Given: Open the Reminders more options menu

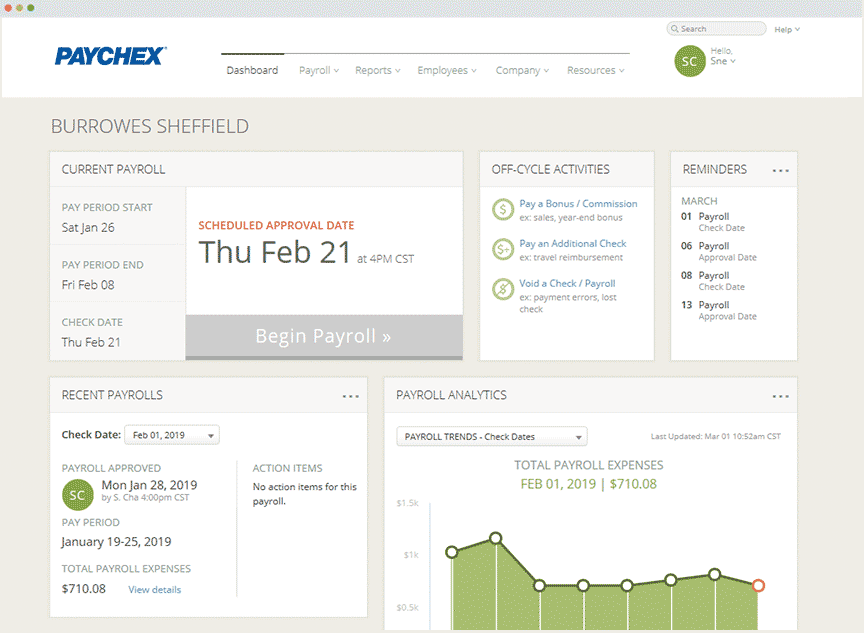Looking at the screenshot, I should (x=780, y=171).
